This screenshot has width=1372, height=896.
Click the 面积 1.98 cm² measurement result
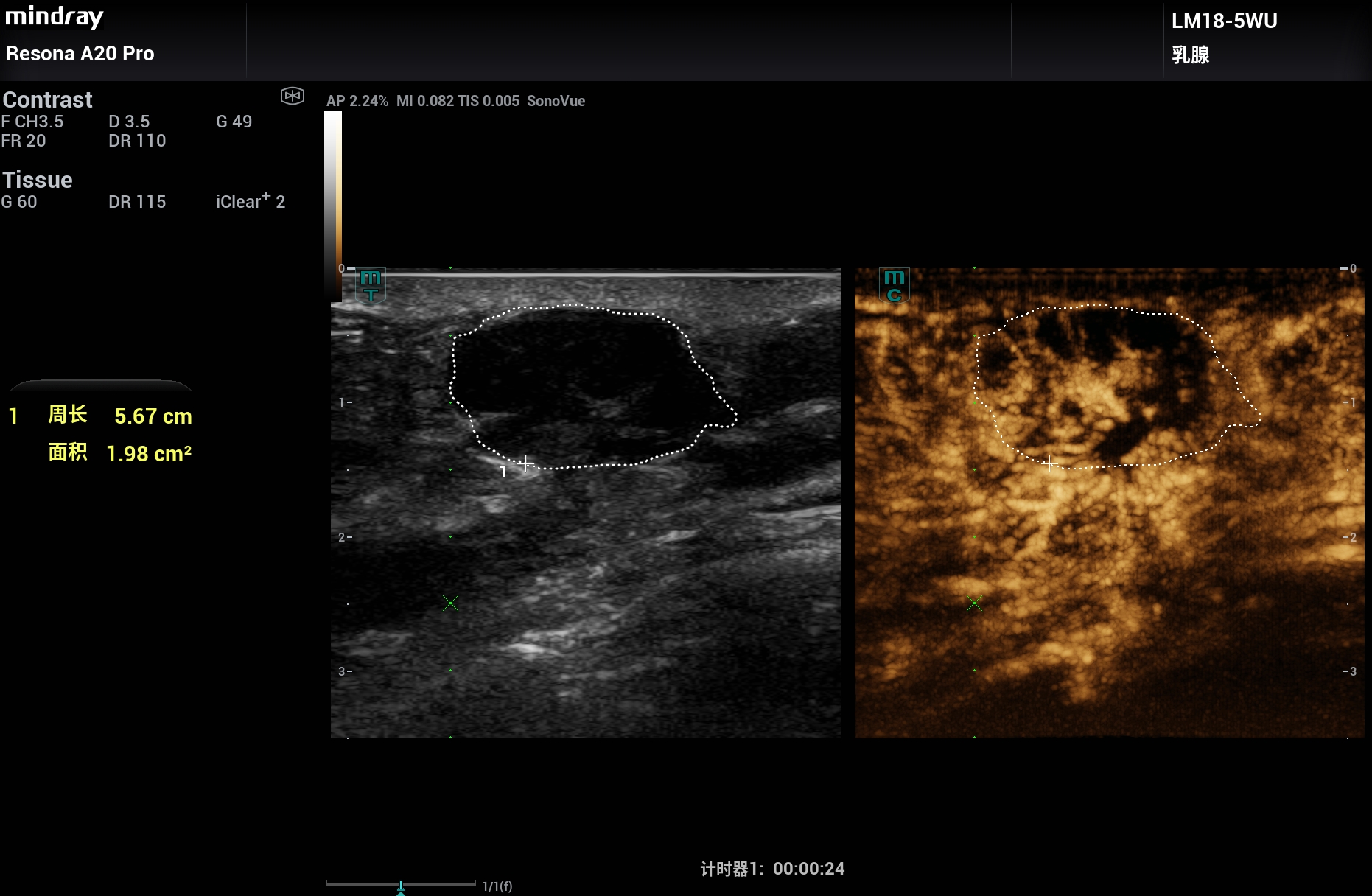coord(119,453)
